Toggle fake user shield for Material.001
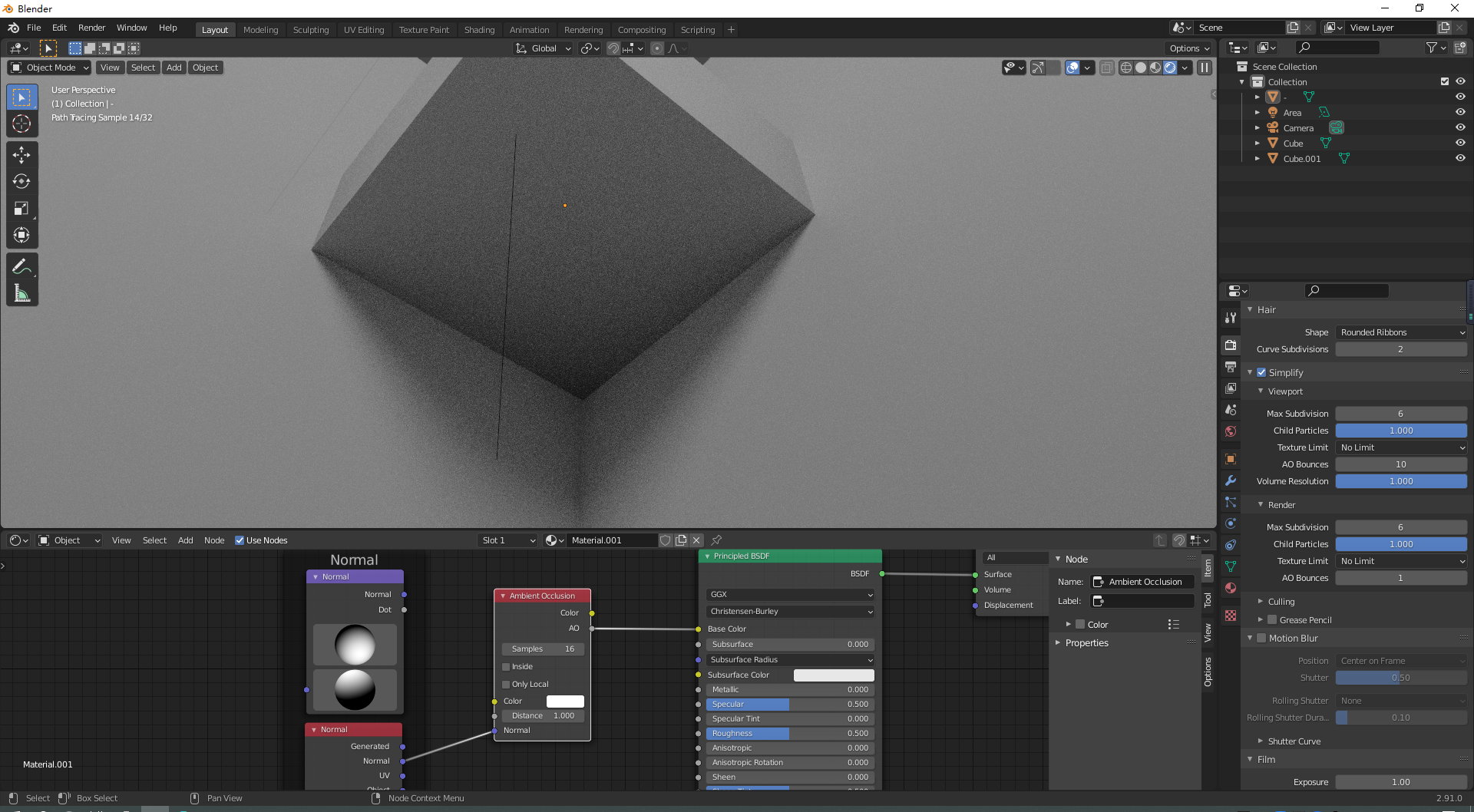The height and width of the screenshot is (812, 1474). (666, 540)
